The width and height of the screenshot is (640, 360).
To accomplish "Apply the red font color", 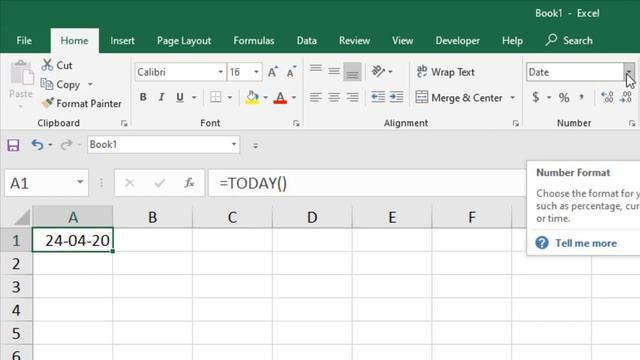I will tap(280, 97).
